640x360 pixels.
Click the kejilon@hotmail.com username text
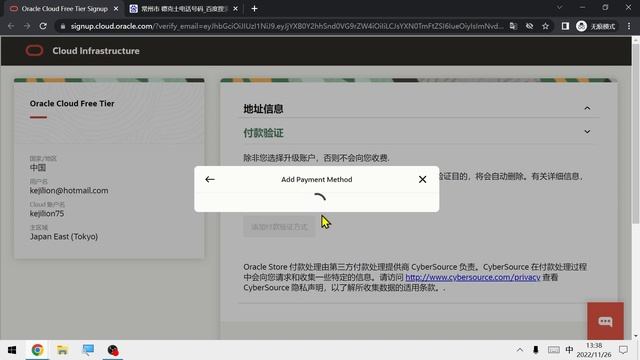click(69, 190)
